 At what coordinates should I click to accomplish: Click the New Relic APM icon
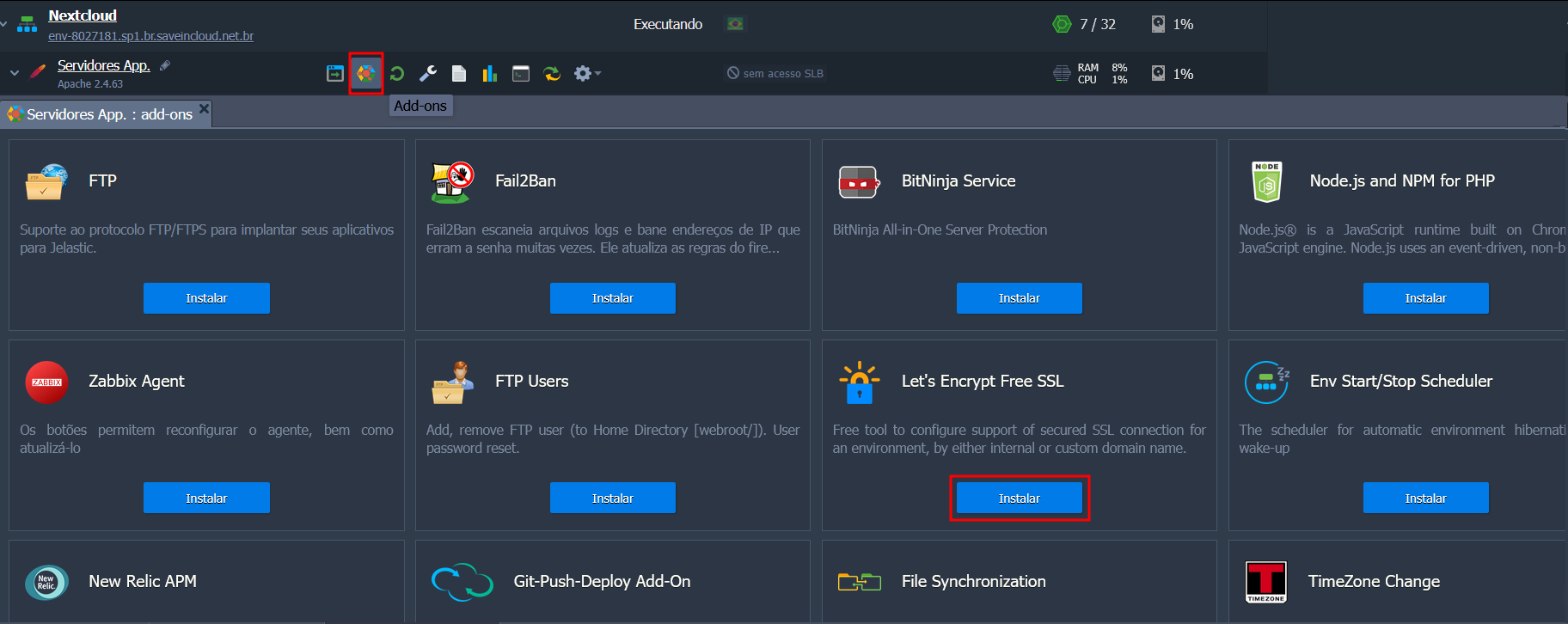coord(46,582)
